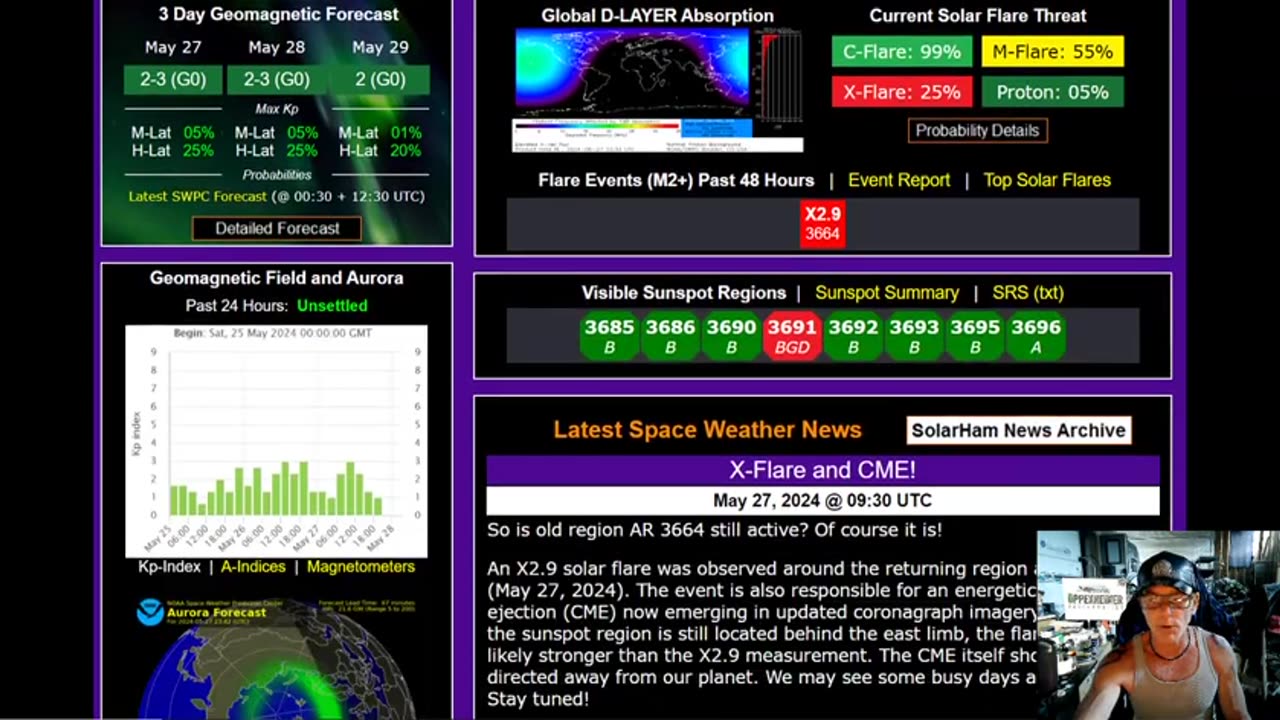
Task: Click the C-Flare 99% indicator
Action: [901, 52]
